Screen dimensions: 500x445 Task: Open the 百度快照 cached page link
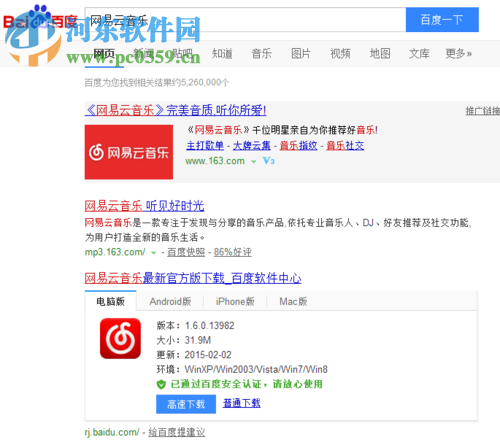186,252
